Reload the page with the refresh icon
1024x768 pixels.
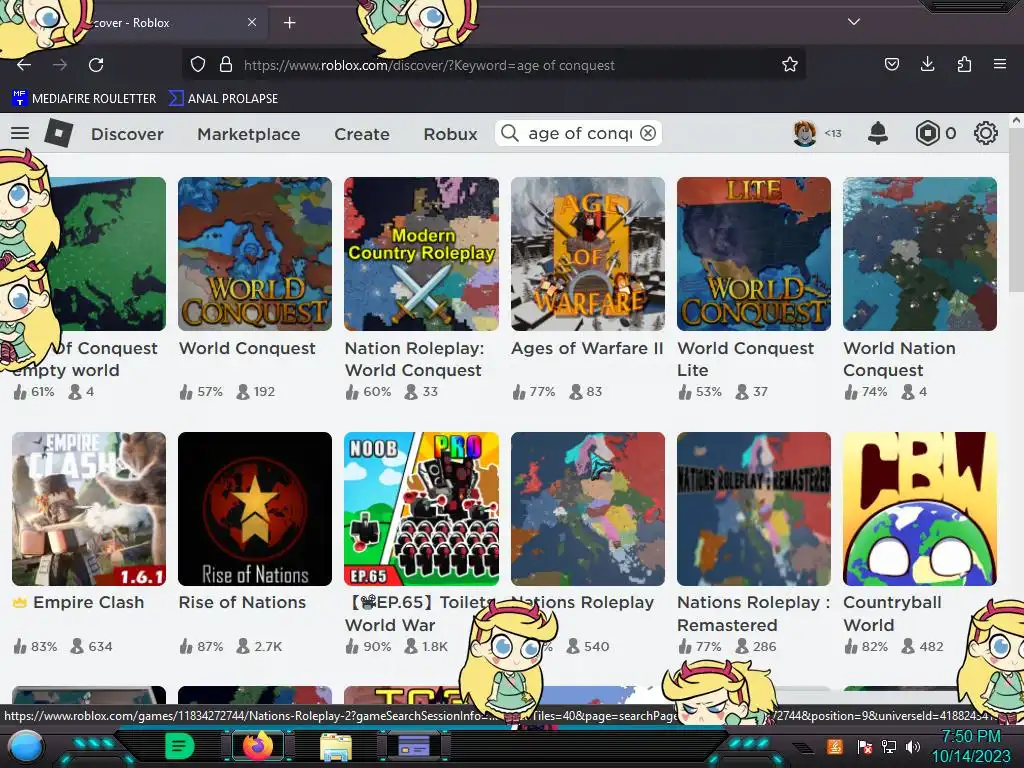tap(96, 65)
